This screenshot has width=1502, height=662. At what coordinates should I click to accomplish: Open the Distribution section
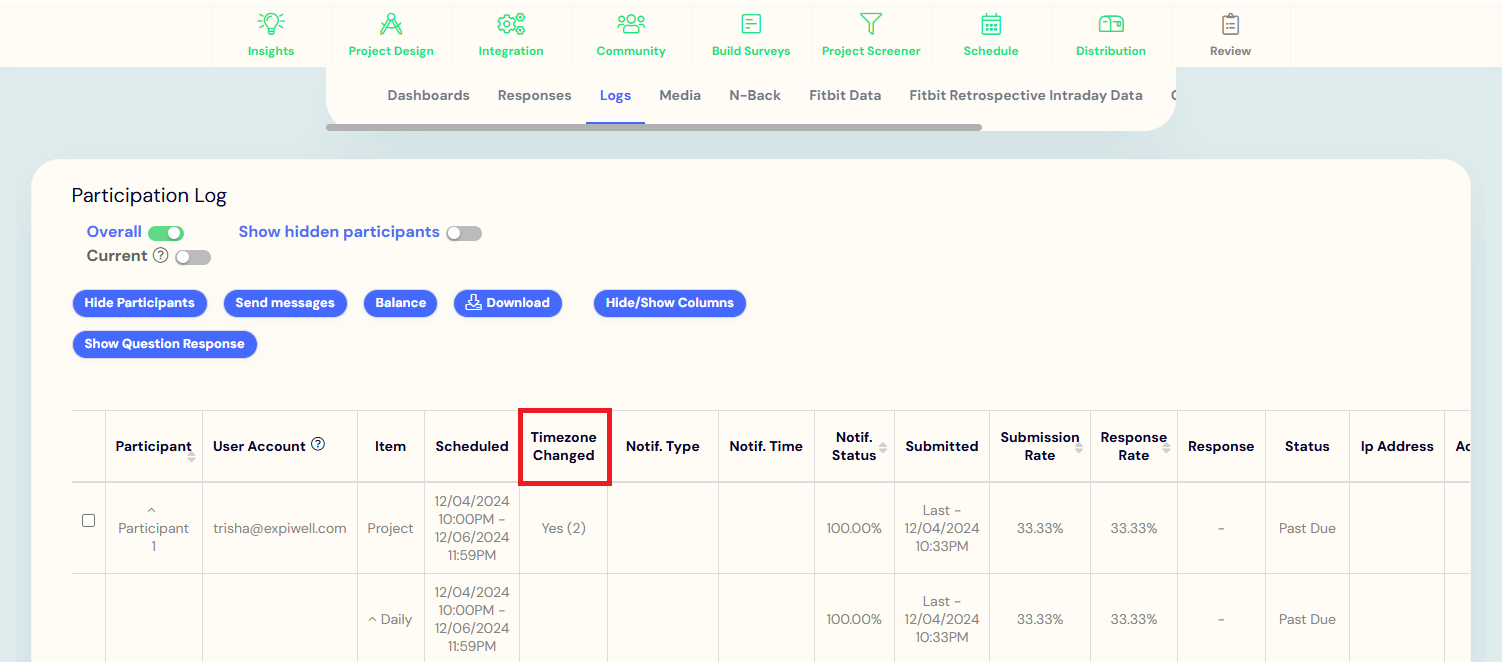coord(1111,34)
